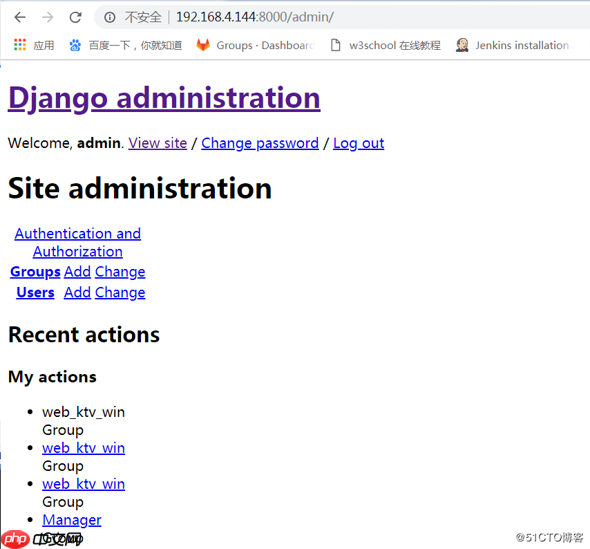
Task: Open the Baidu bookmark
Action: tap(125, 46)
